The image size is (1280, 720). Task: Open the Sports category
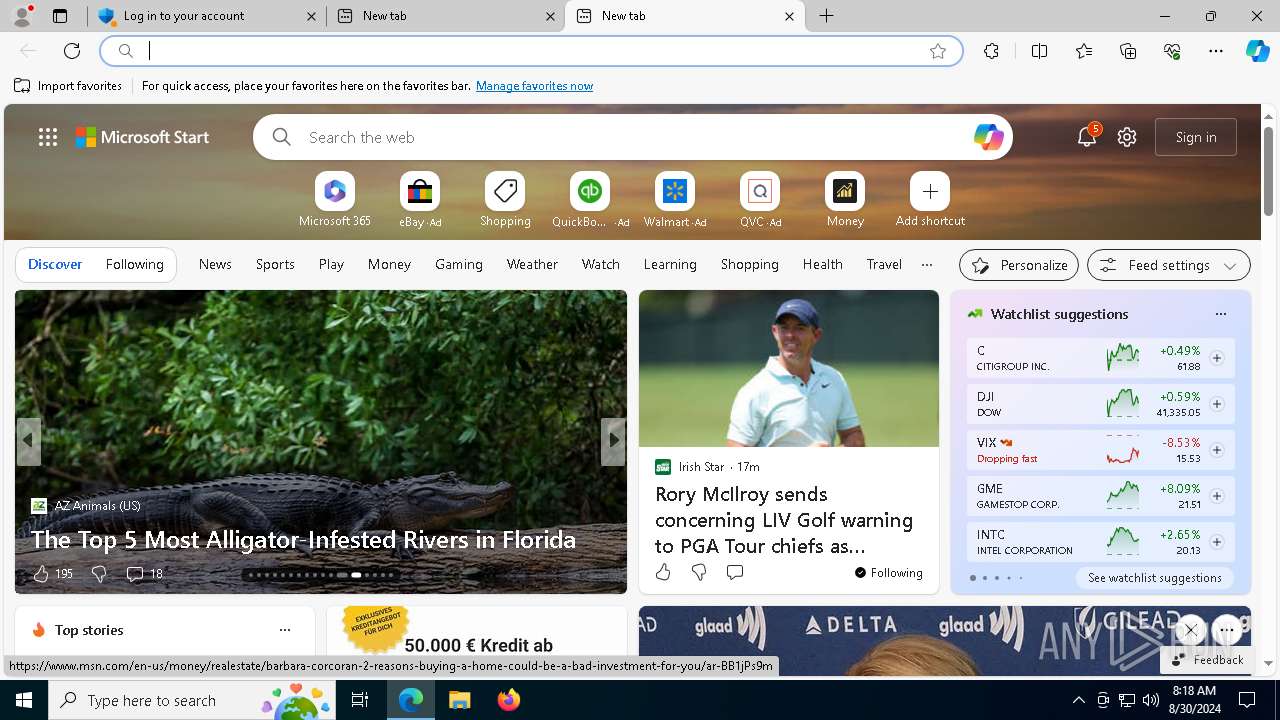pyautogui.click(x=275, y=265)
